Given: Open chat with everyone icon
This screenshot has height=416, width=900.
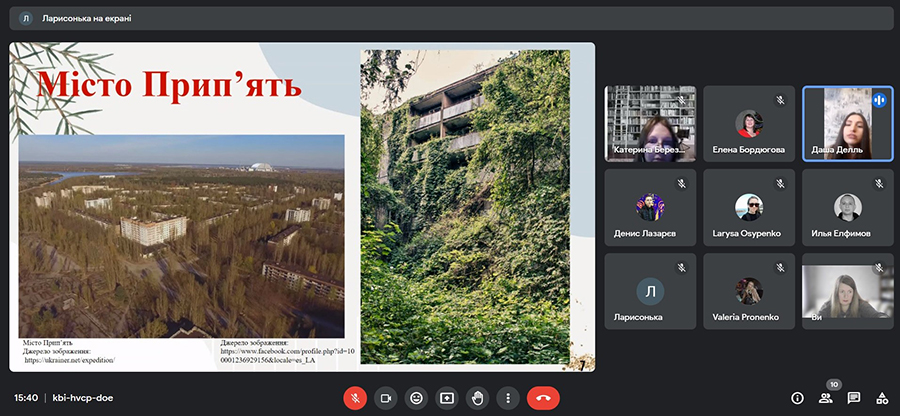Looking at the screenshot, I should click(x=854, y=398).
